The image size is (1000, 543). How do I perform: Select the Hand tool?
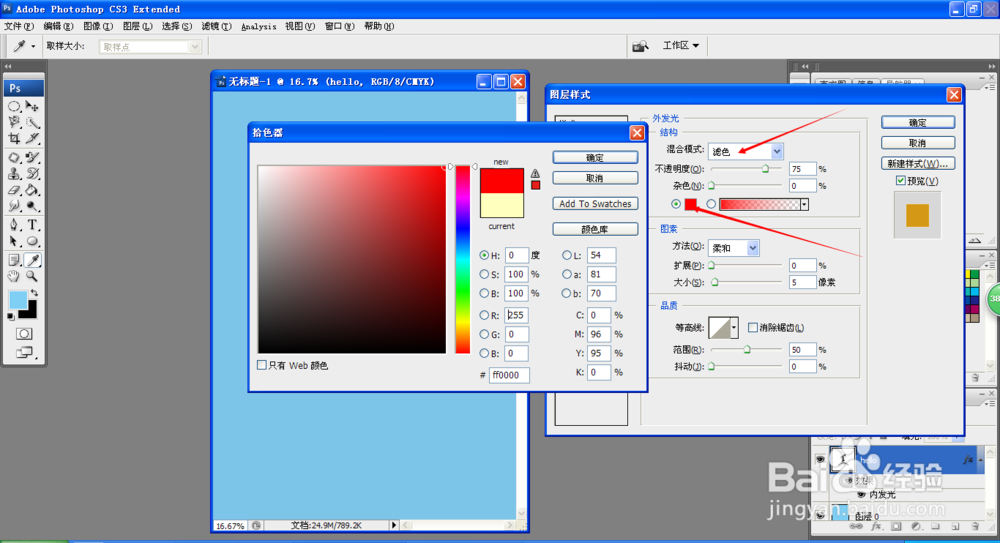(x=14, y=276)
